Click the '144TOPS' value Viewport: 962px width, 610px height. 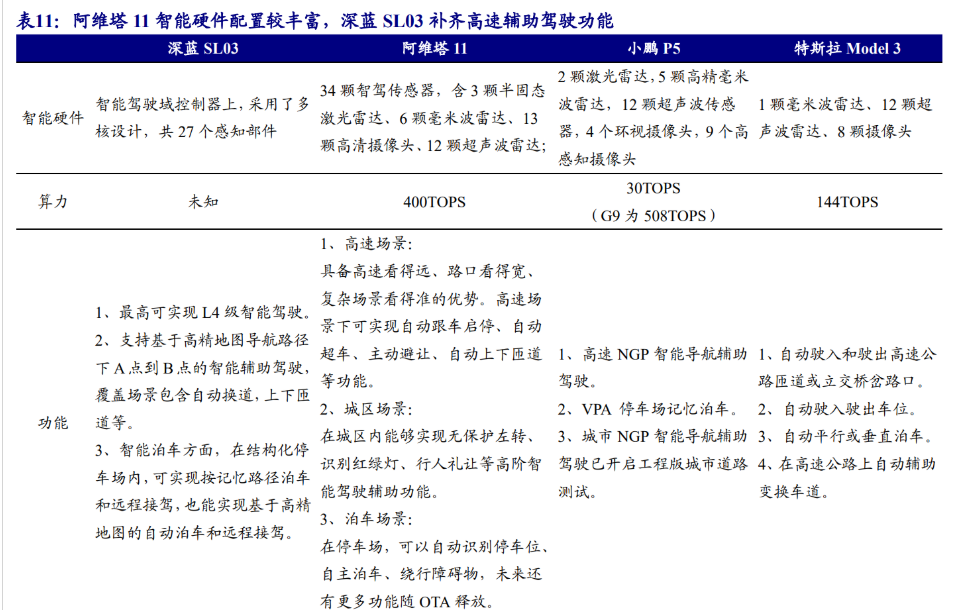click(x=847, y=202)
